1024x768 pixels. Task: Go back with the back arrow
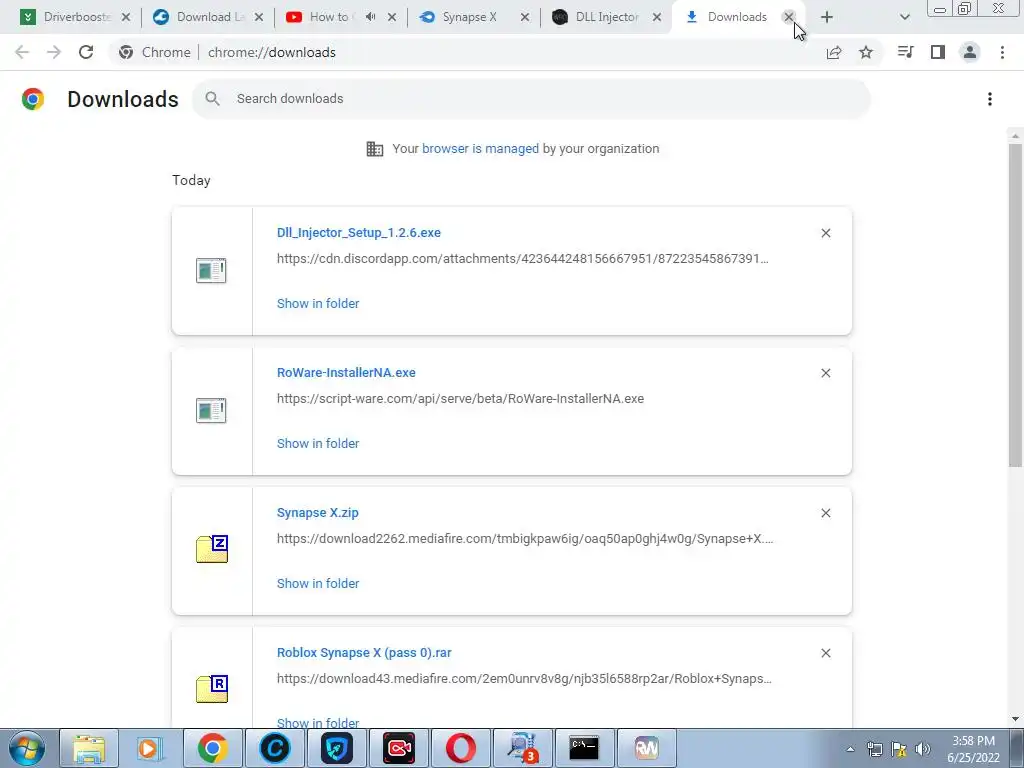(22, 52)
